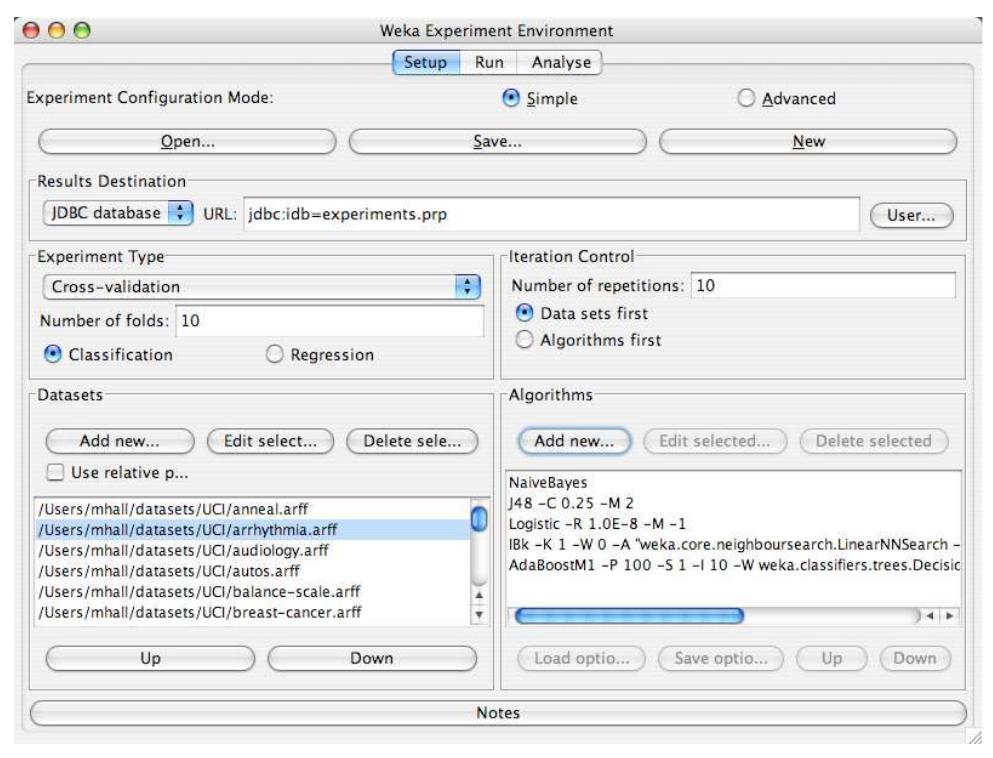Open the JDBC database destination dropdown
This screenshot has width=993, height=758.
pyautogui.click(x=118, y=213)
